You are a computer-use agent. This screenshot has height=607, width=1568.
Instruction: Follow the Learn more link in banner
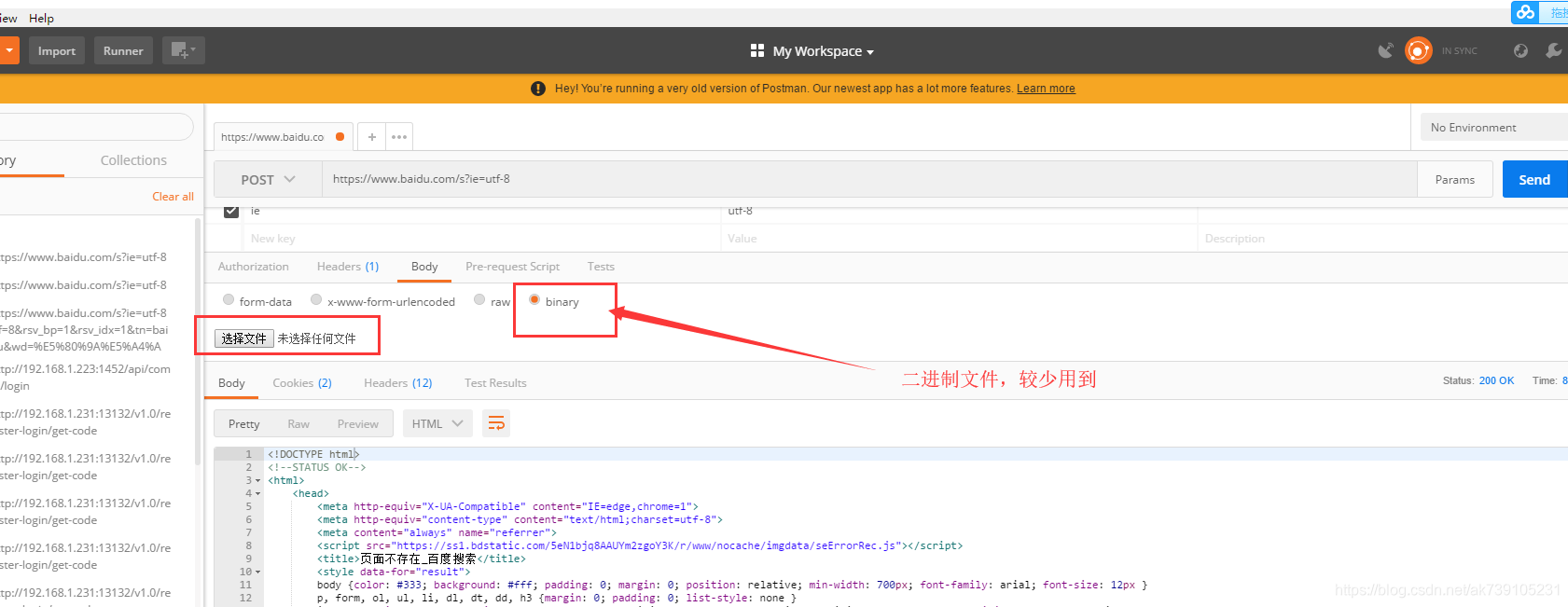click(x=1046, y=89)
